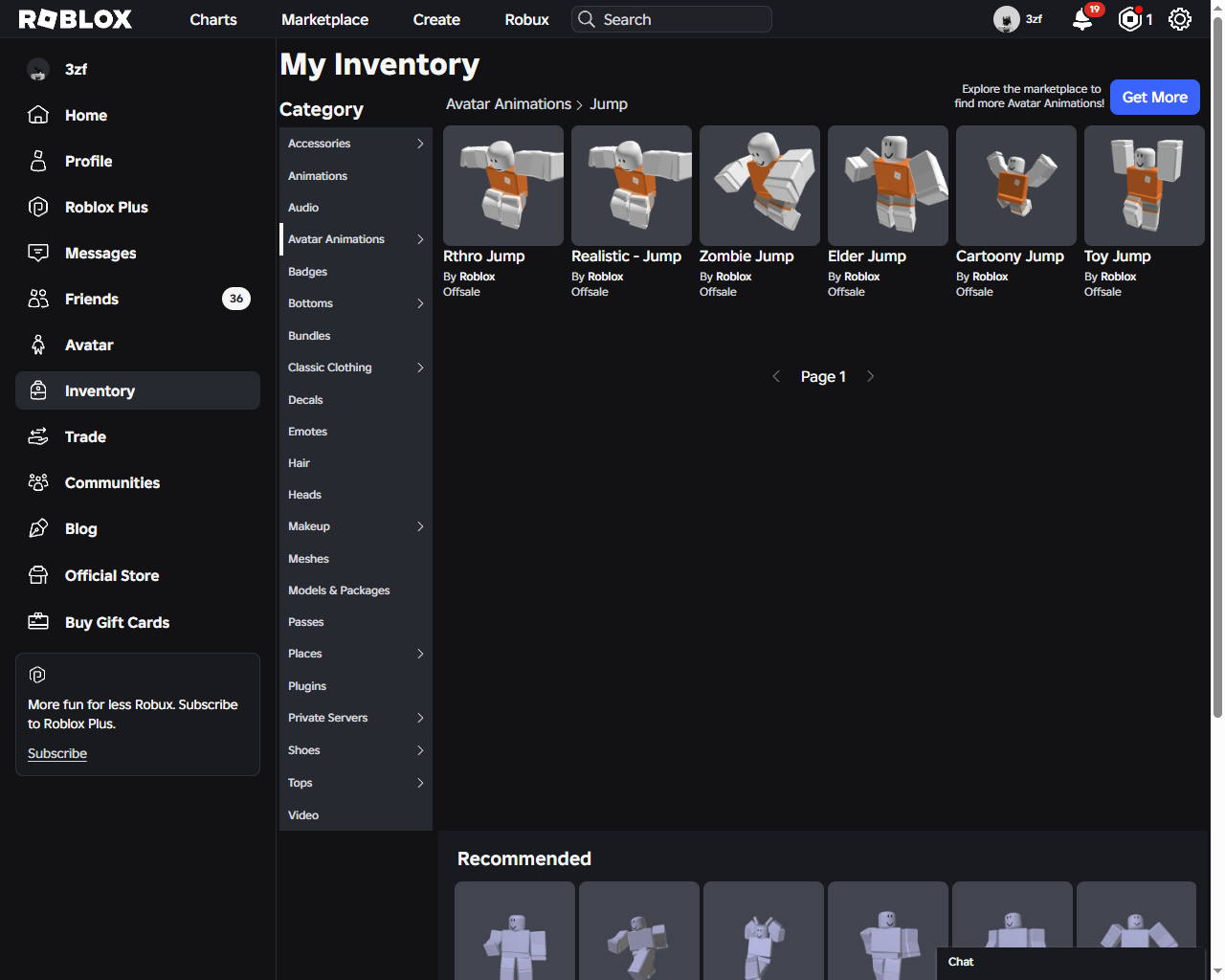Image resolution: width=1225 pixels, height=980 pixels.
Task: Click the 3zf avatar in top bar
Action: 1007,19
